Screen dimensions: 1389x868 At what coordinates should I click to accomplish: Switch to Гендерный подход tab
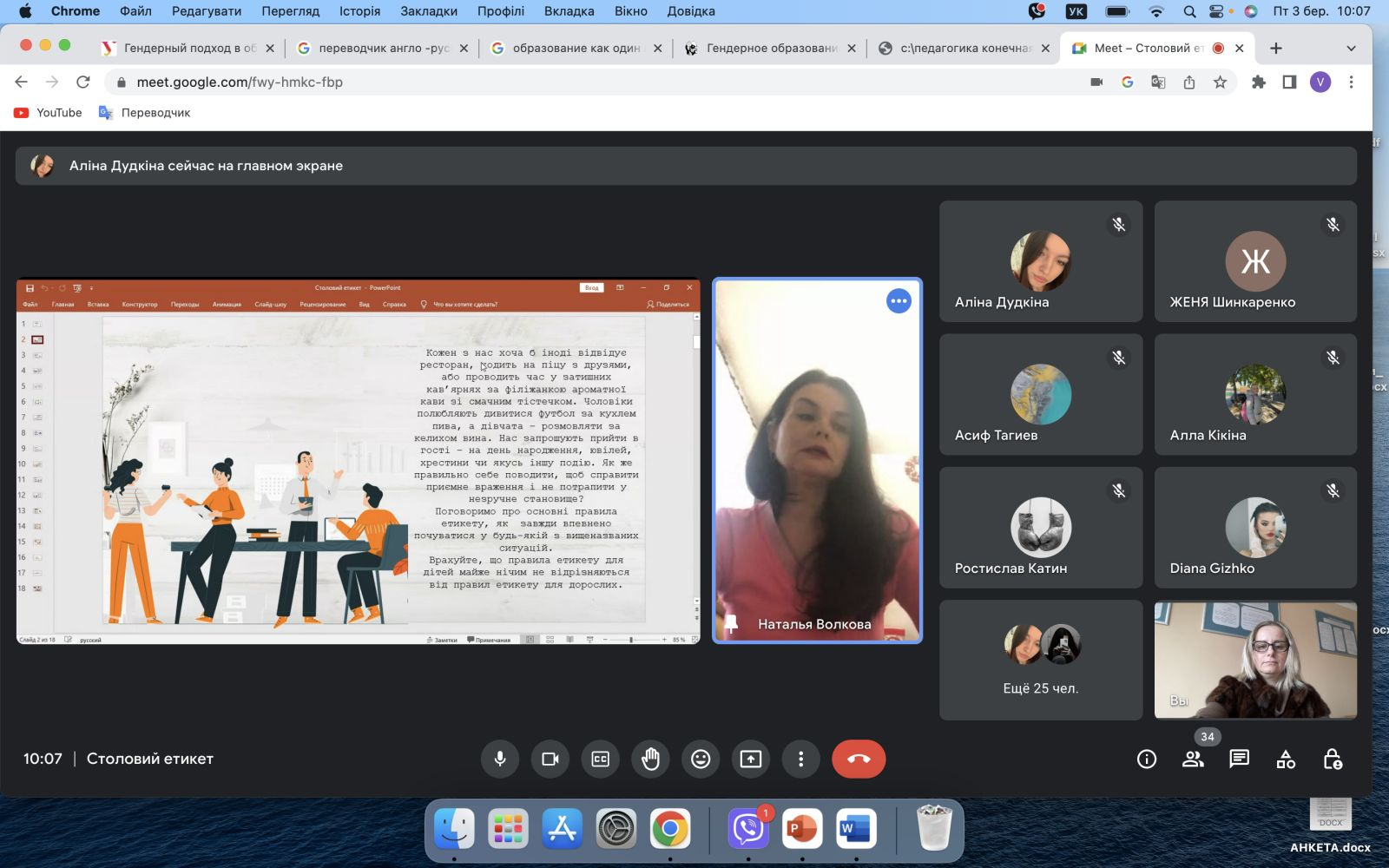(x=188, y=48)
